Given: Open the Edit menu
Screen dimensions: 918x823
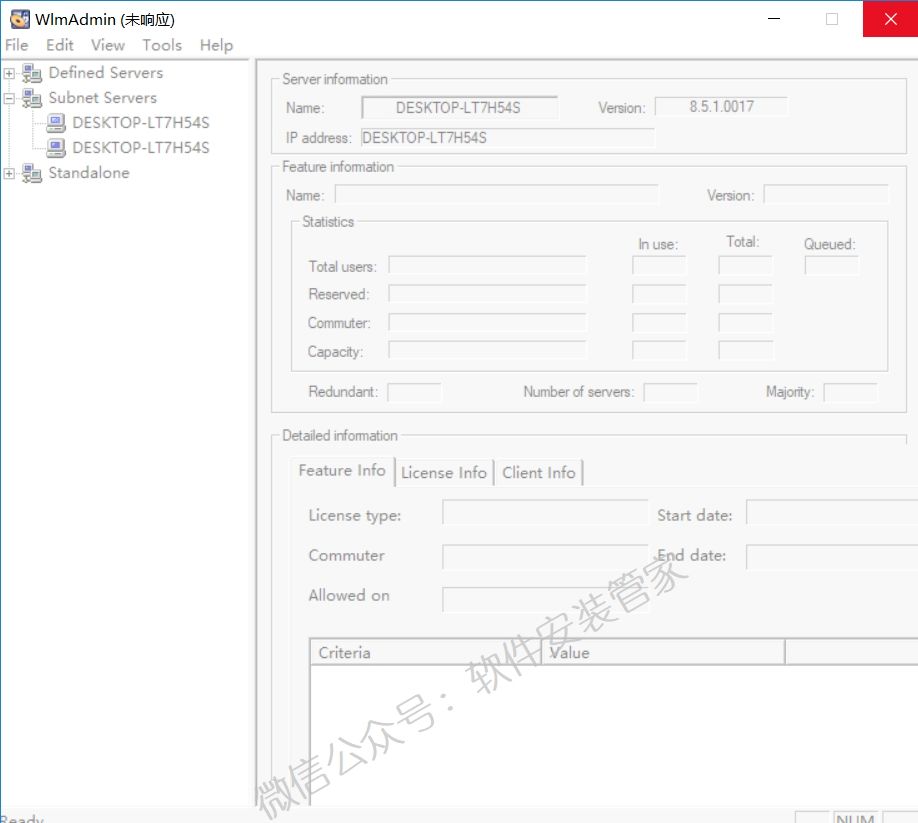Looking at the screenshot, I should click(x=60, y=45).
